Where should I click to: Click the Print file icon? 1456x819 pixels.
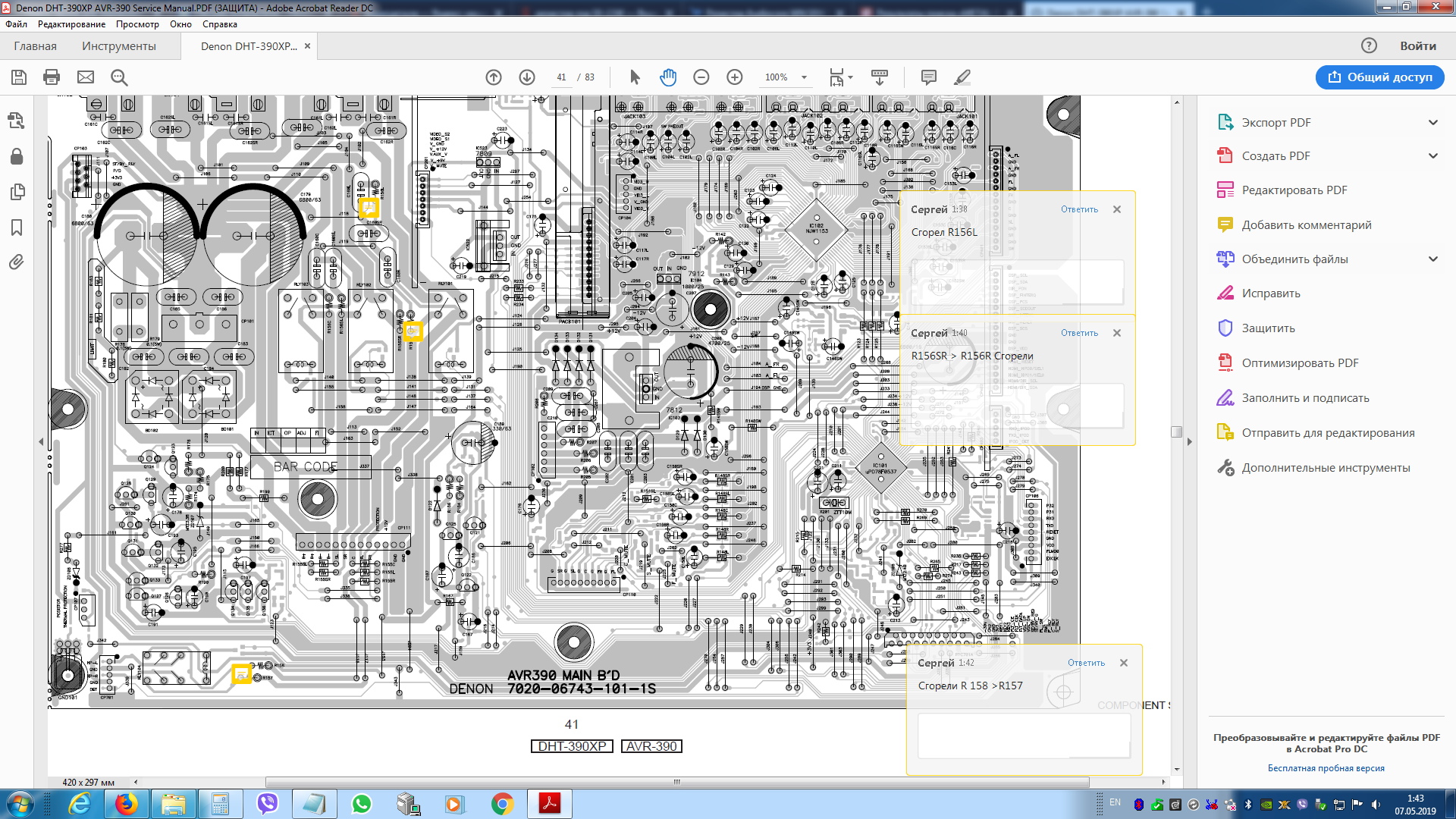click(52, 77)
